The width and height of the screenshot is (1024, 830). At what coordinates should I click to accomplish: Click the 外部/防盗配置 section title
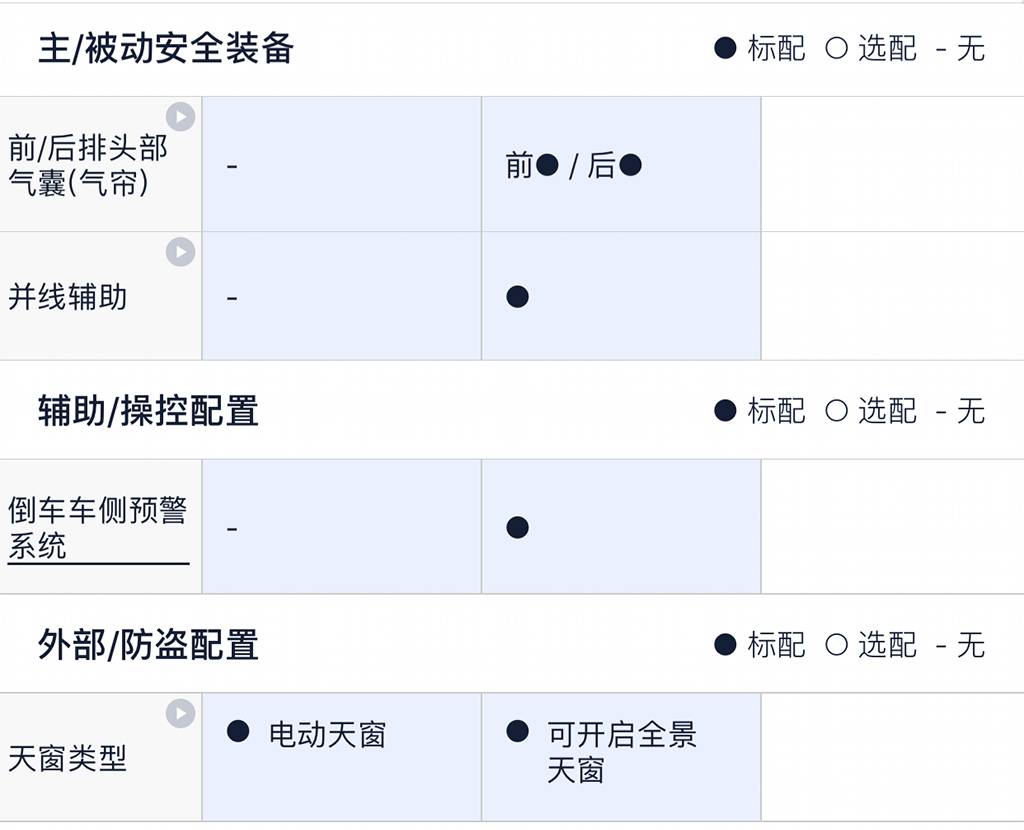148,645
